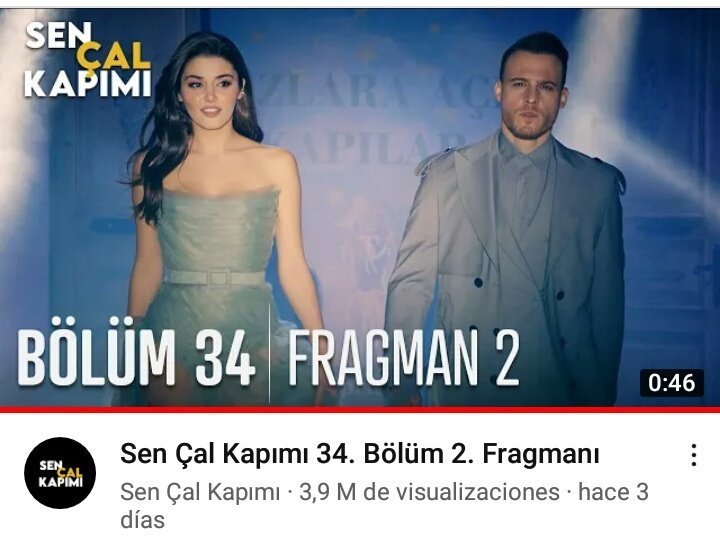Click the hace 3 upload date text

coord(613,492)
